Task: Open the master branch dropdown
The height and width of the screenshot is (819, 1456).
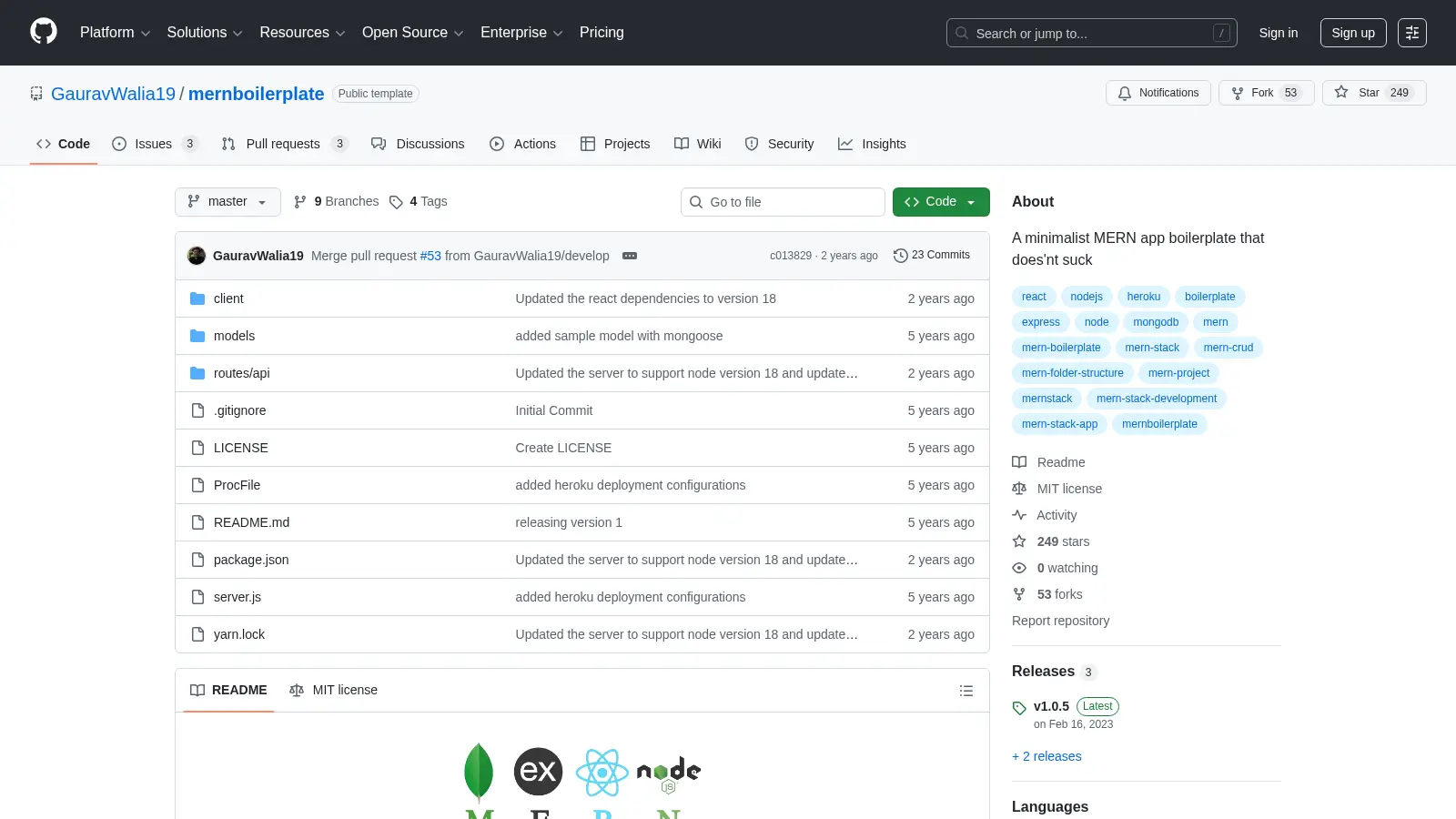Action: pyautogui.click(x=227, y=202)
